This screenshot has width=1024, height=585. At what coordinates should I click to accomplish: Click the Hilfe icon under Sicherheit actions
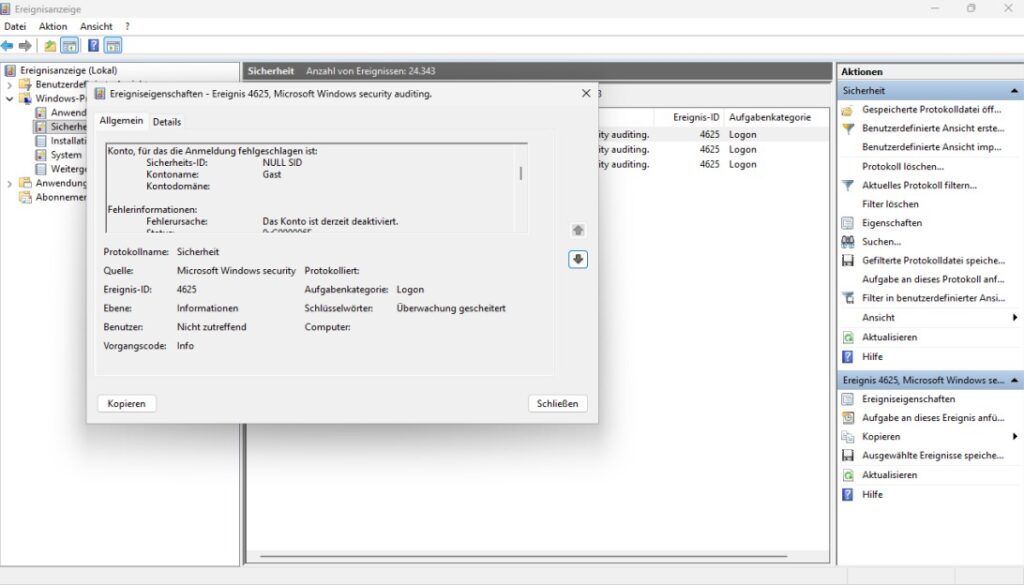point(848,357)
